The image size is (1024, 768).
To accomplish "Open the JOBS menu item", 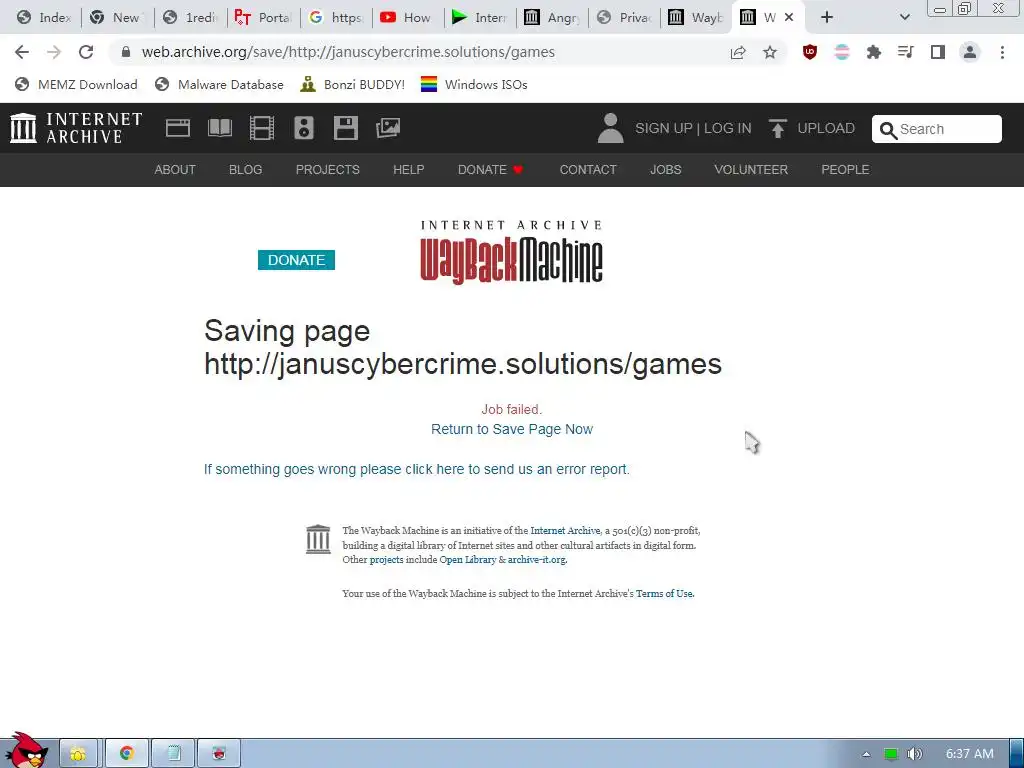I will pyautogui.click(x=665, y=170).
